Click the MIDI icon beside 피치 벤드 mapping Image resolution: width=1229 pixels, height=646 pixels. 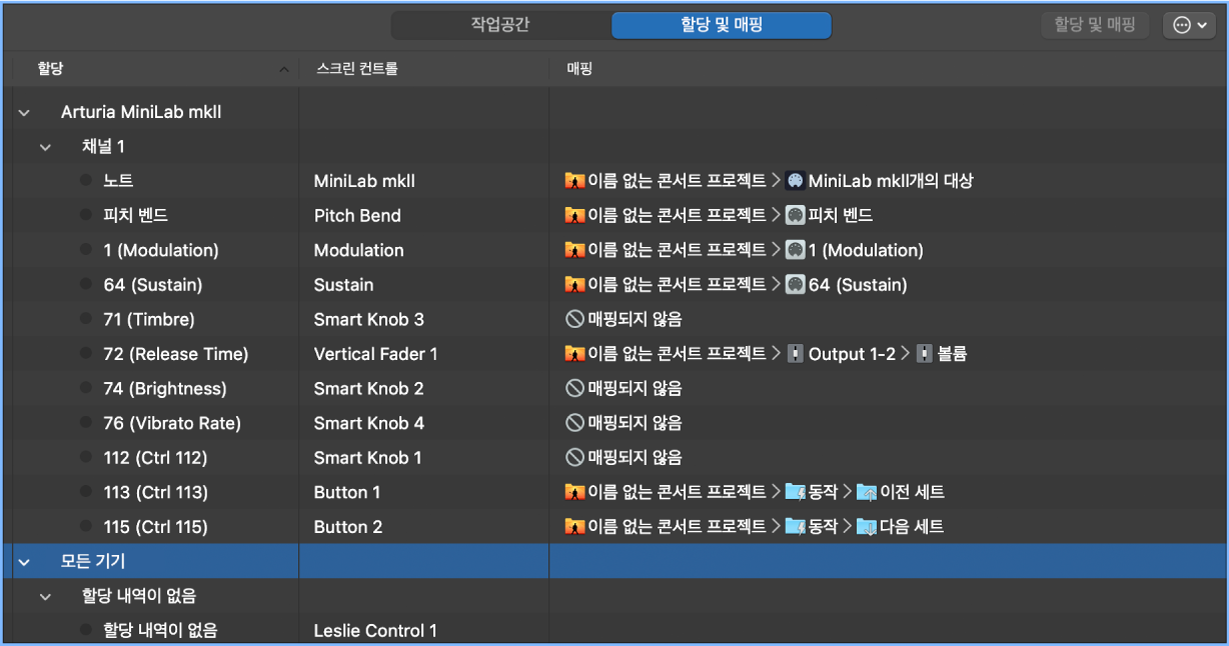coord(795,216)
